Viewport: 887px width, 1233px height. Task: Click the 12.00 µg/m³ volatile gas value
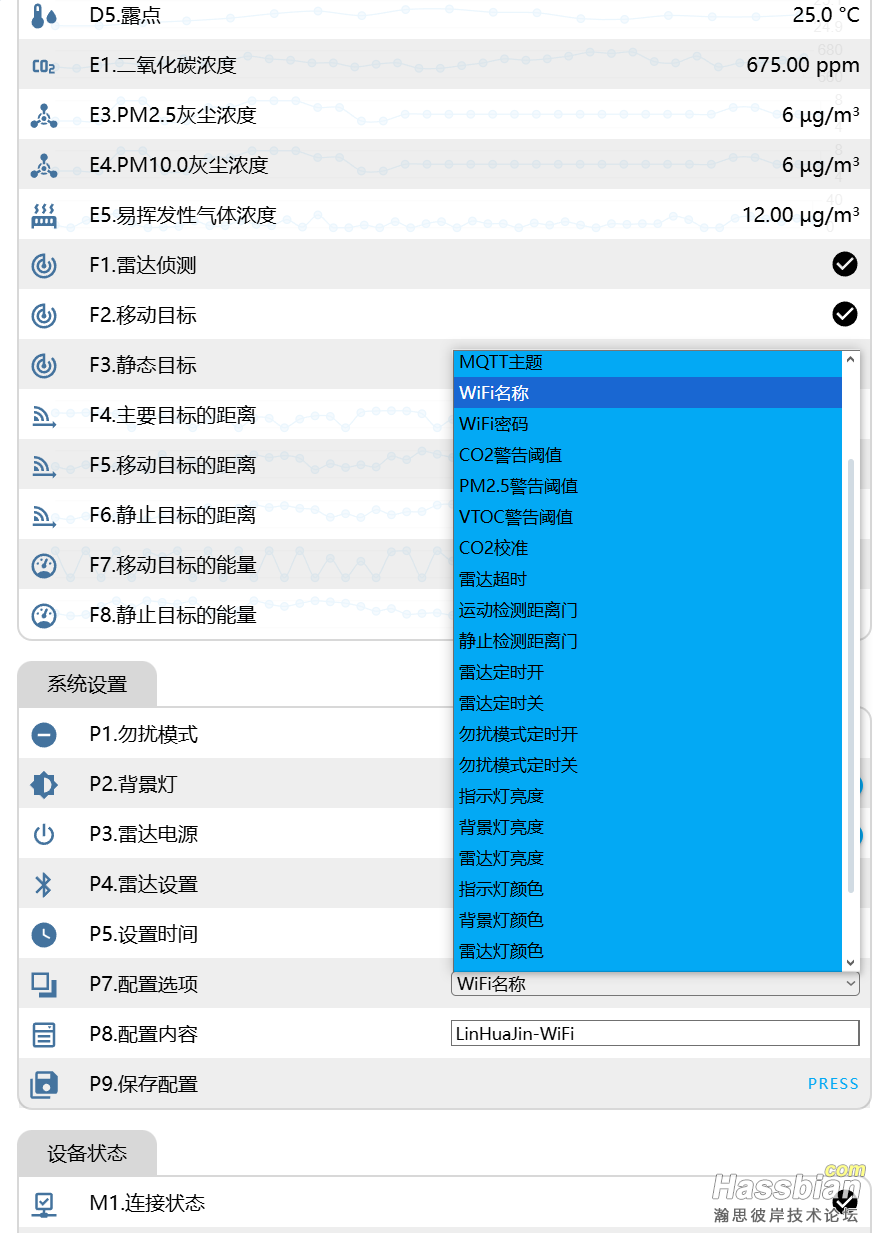click(x=801, y=215)
